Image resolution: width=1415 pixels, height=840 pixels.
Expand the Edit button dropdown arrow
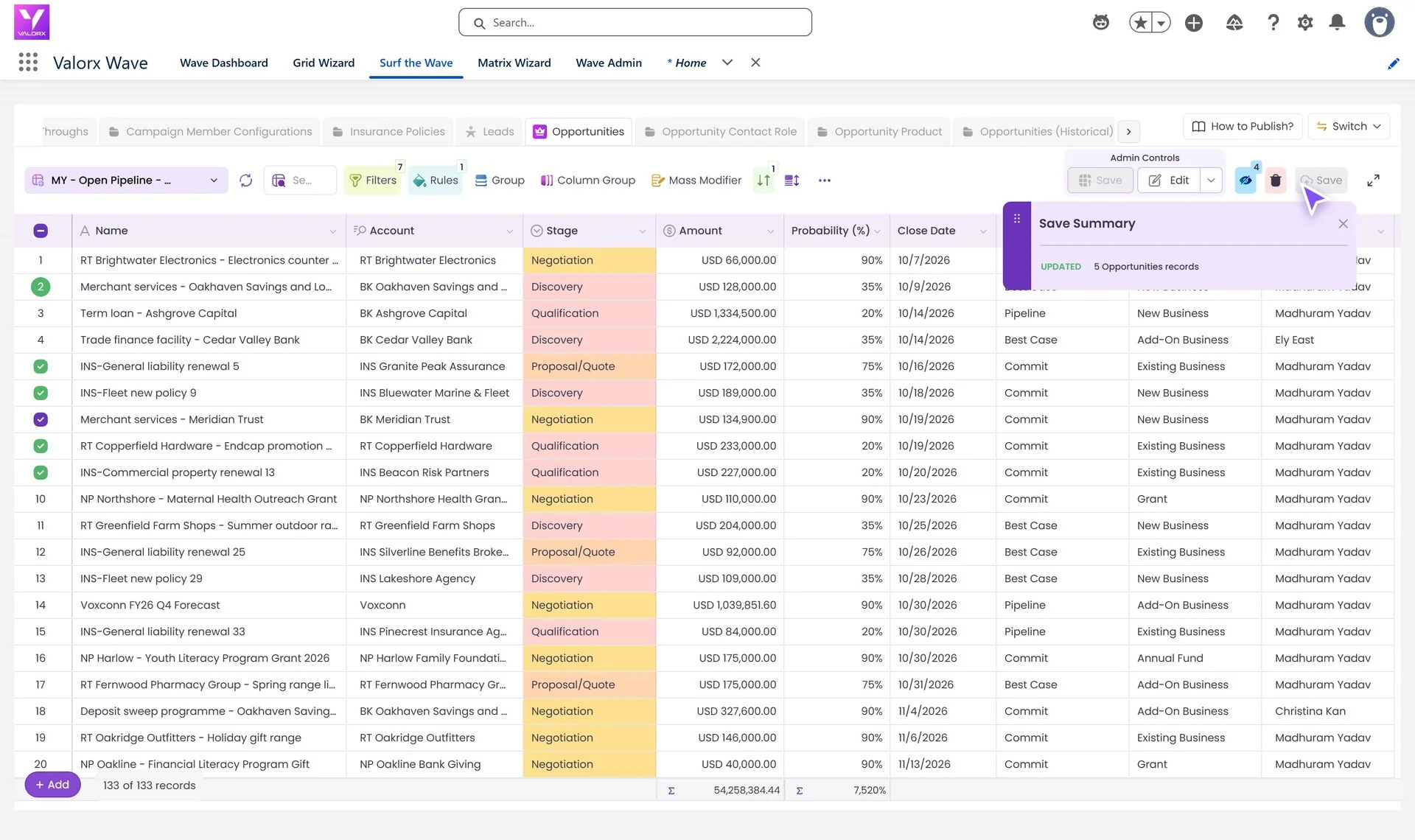pos(1211,181)
